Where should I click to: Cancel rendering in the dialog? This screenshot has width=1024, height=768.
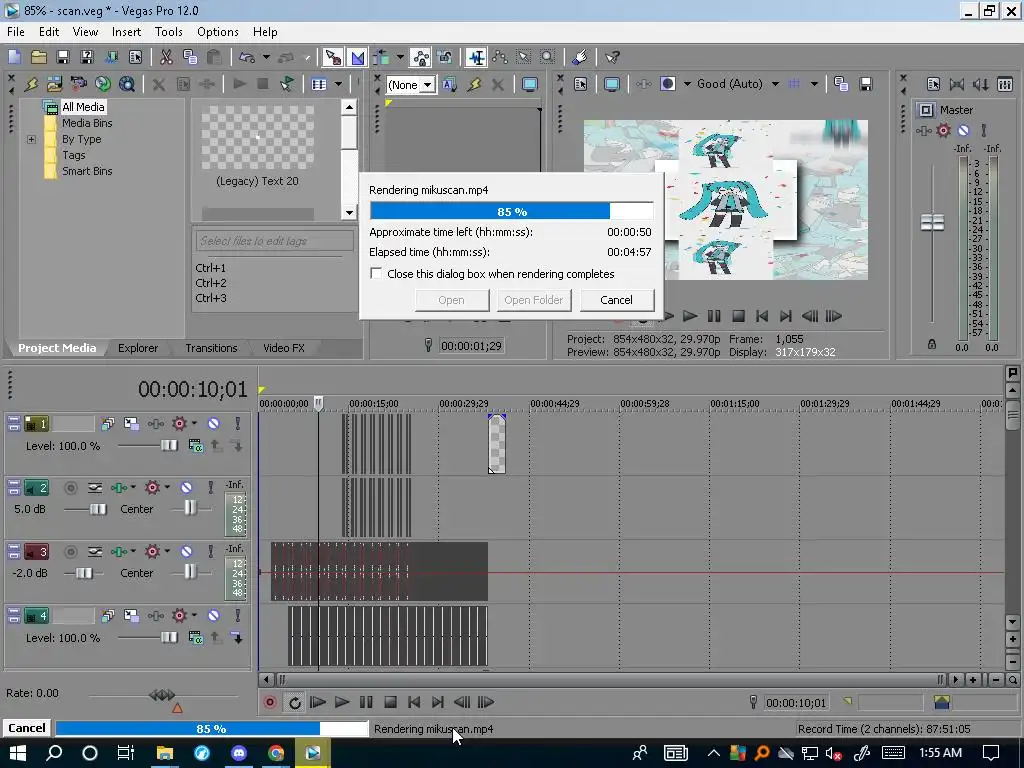(x=616, y=300)
